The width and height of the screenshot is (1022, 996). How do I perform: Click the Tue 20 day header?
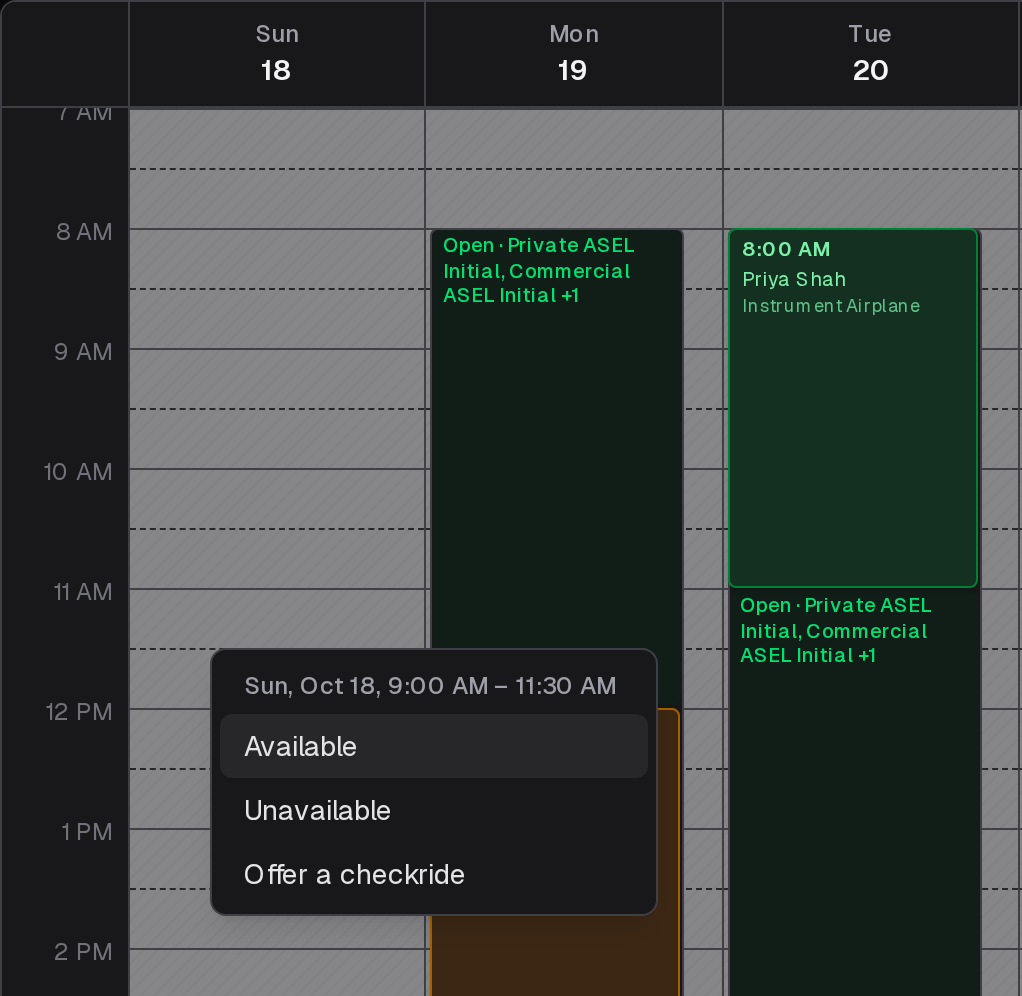tap(870, 53)
